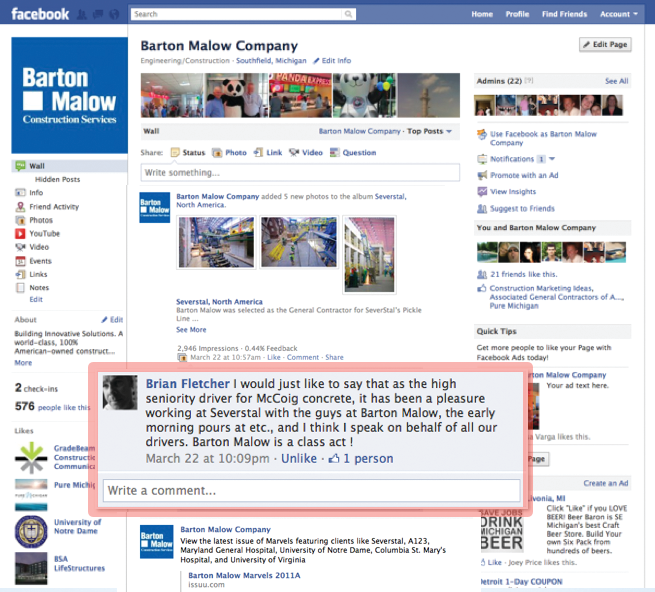Click See All admins link
655x592 pixels.
coord(617,81)
